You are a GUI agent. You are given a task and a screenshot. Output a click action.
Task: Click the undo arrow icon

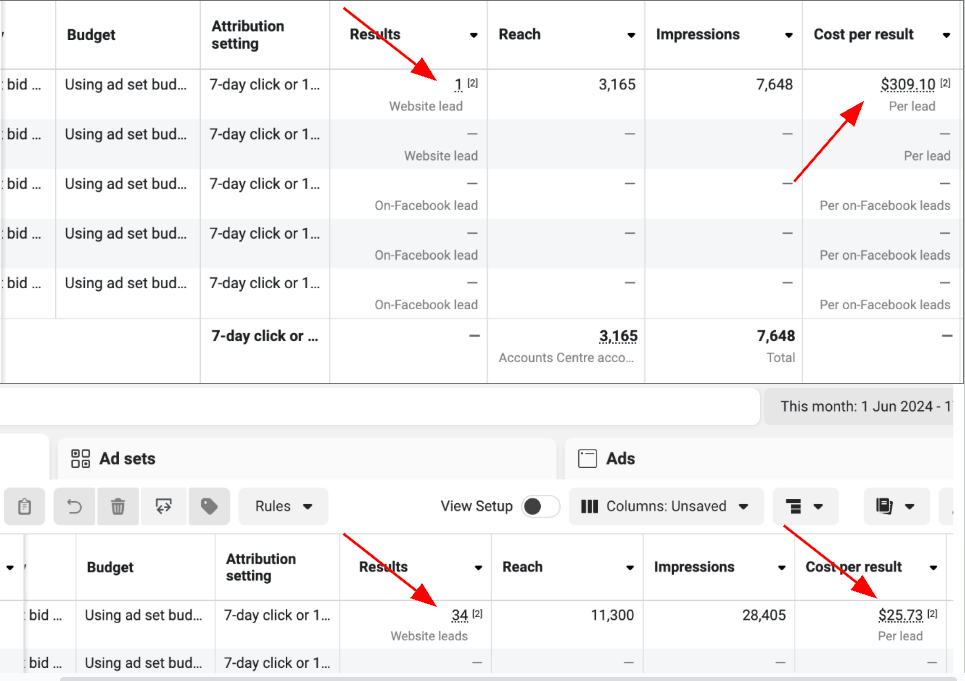(74, 507)
